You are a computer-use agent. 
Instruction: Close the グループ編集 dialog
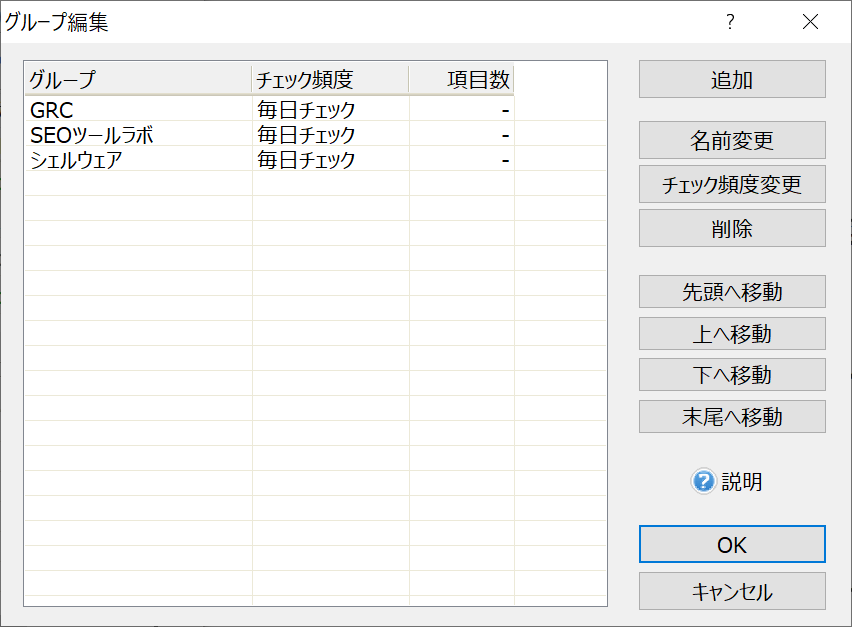810,22
